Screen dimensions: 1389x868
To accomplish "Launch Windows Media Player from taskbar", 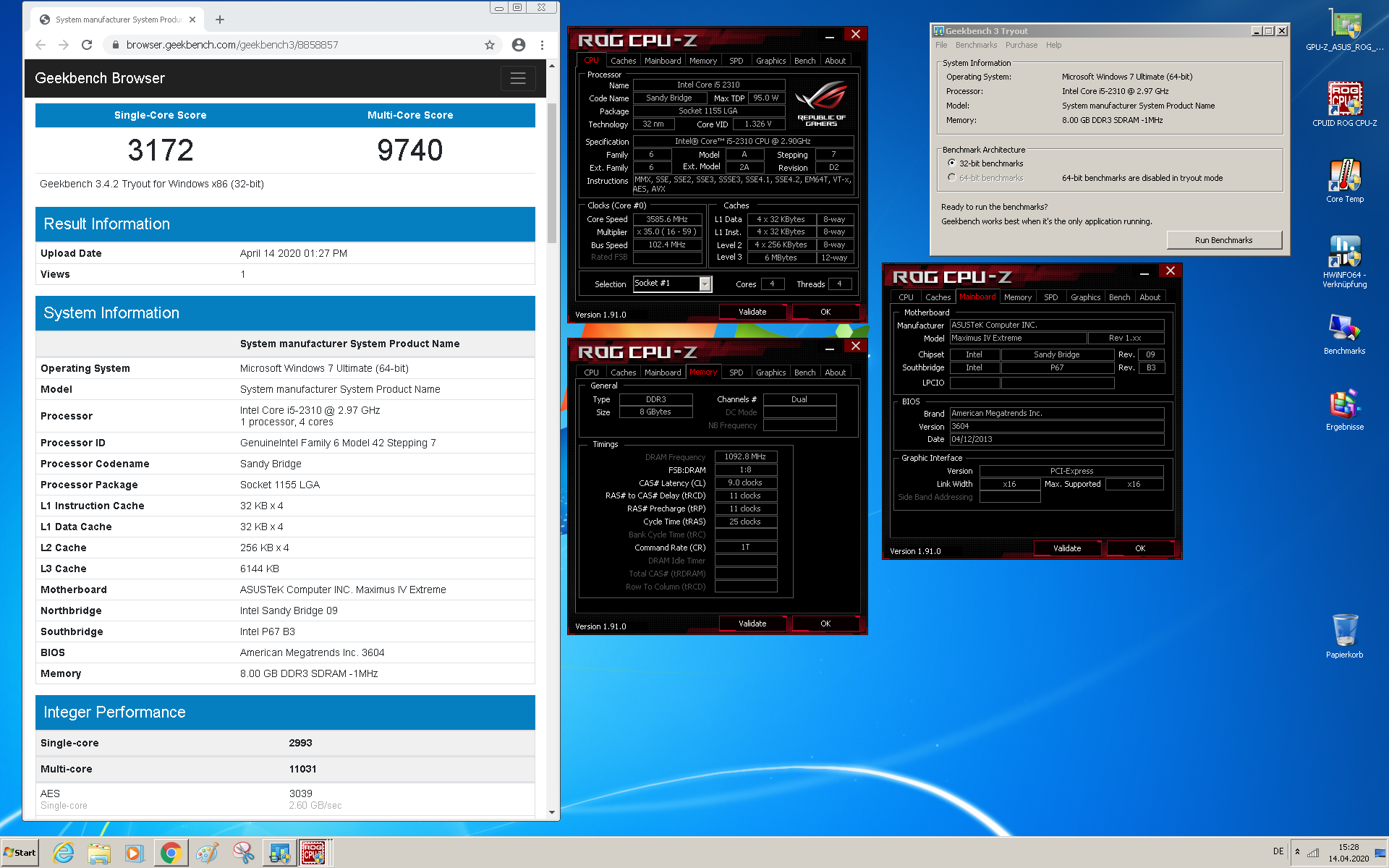I will 134,853.
